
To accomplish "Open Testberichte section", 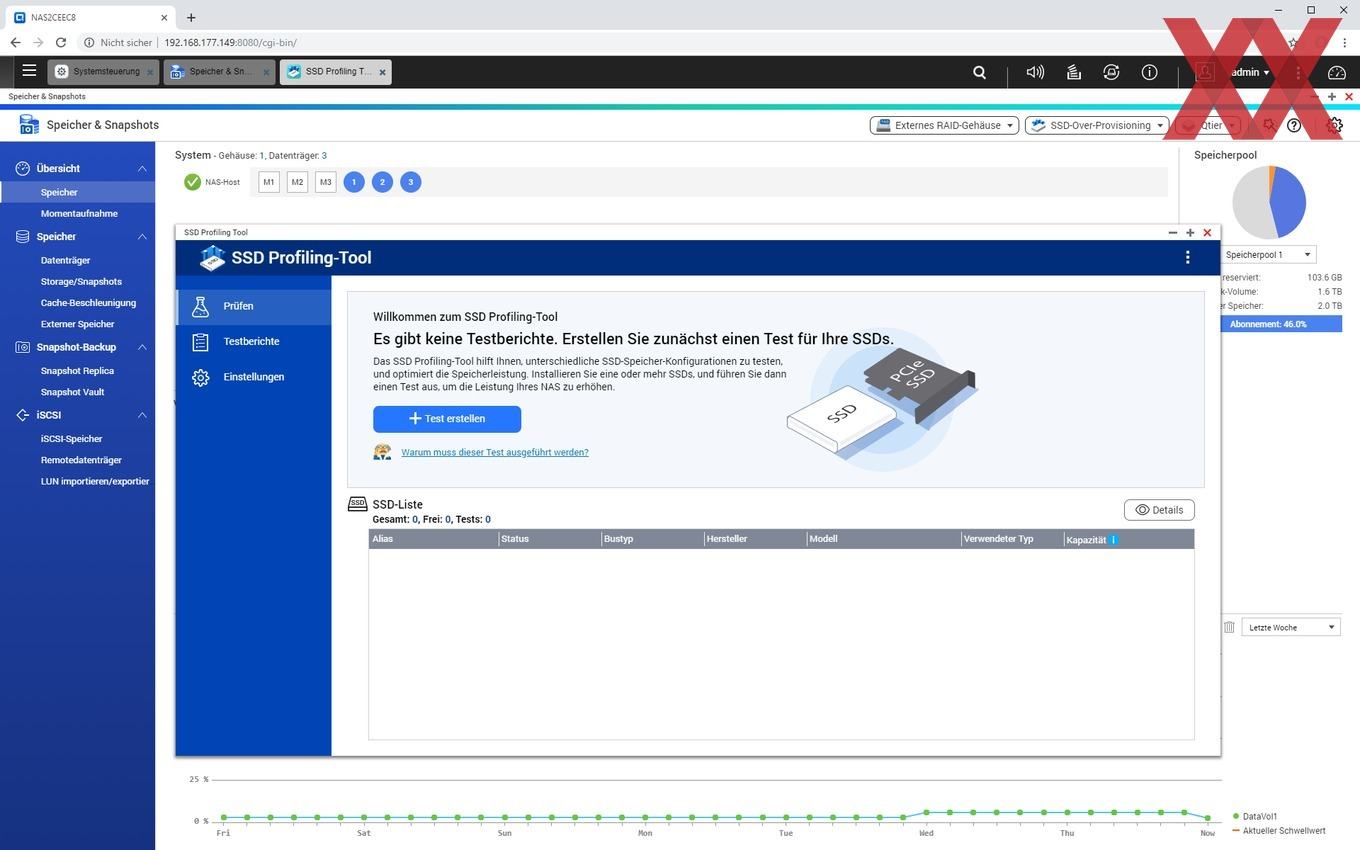I will [254, 341].
